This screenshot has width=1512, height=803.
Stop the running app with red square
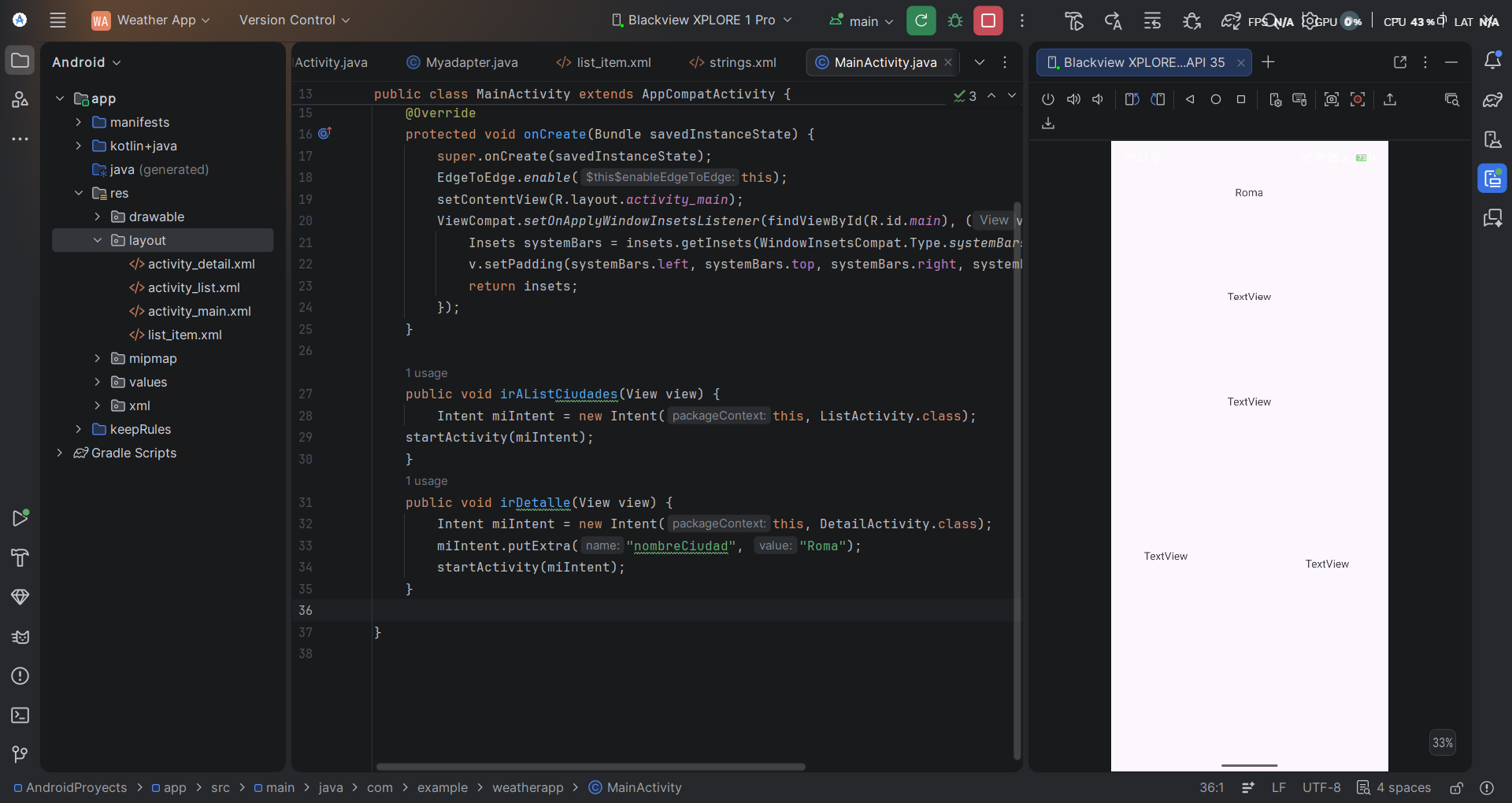[x=988, y=20]
